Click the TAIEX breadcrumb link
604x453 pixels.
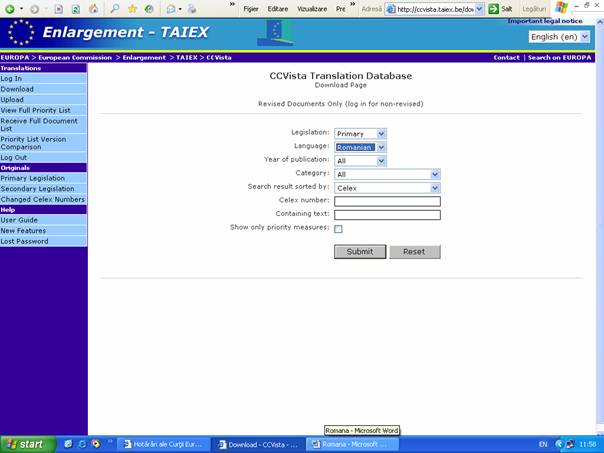point(187,57)
